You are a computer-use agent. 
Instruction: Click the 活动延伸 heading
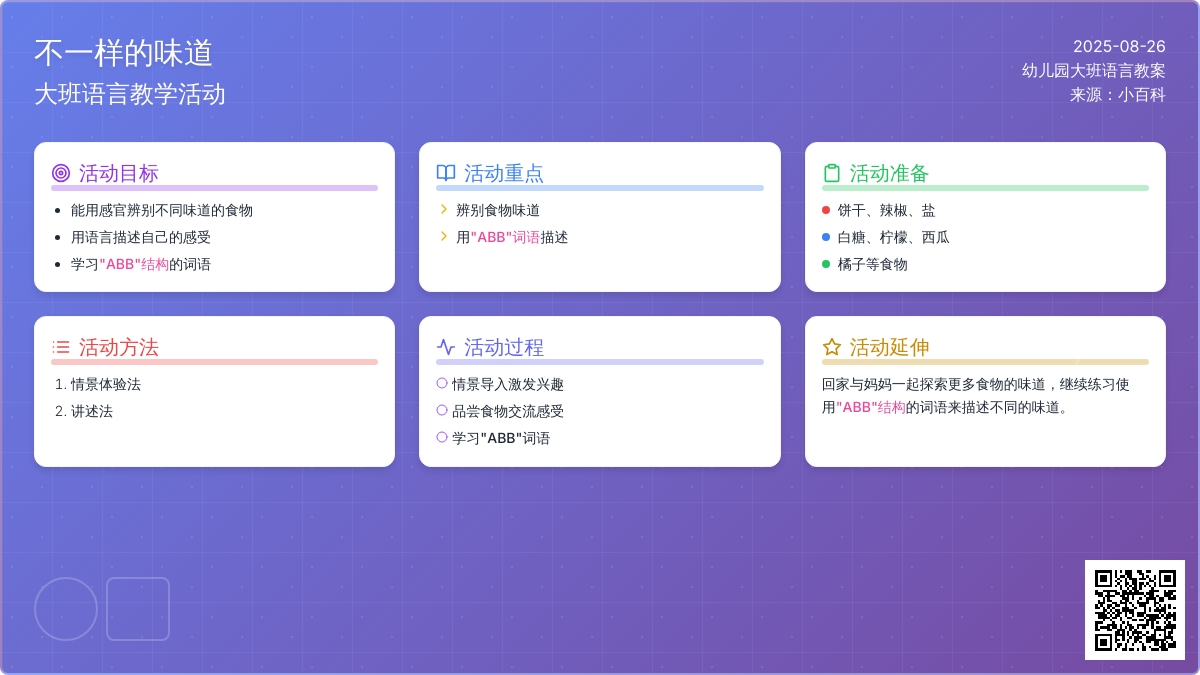pyautogui.click(x=890, y=347)
